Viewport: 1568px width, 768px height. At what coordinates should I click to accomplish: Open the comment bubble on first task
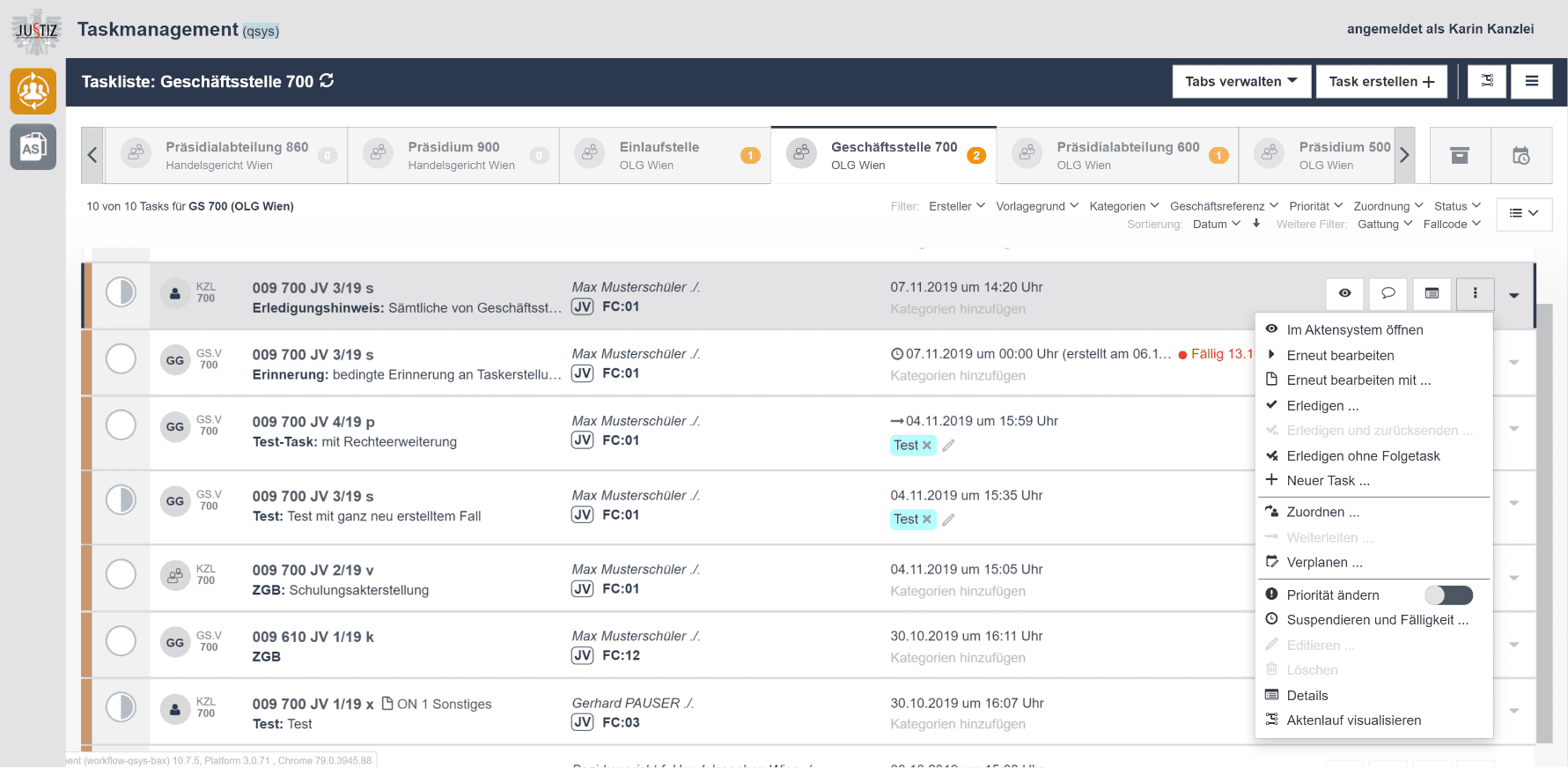(1388, 293)
